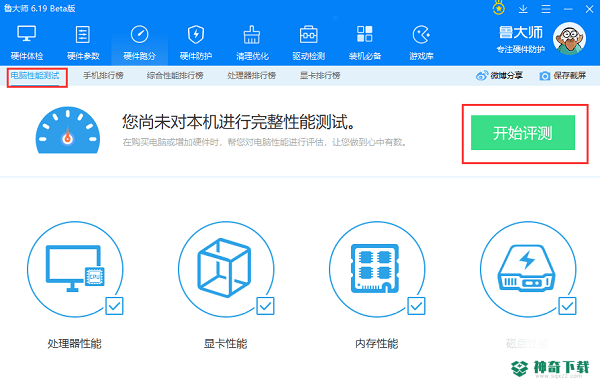This screenshot has height=390, width=600.
Task: Close the 鲁大师 window
Action: tap(589, 9)
